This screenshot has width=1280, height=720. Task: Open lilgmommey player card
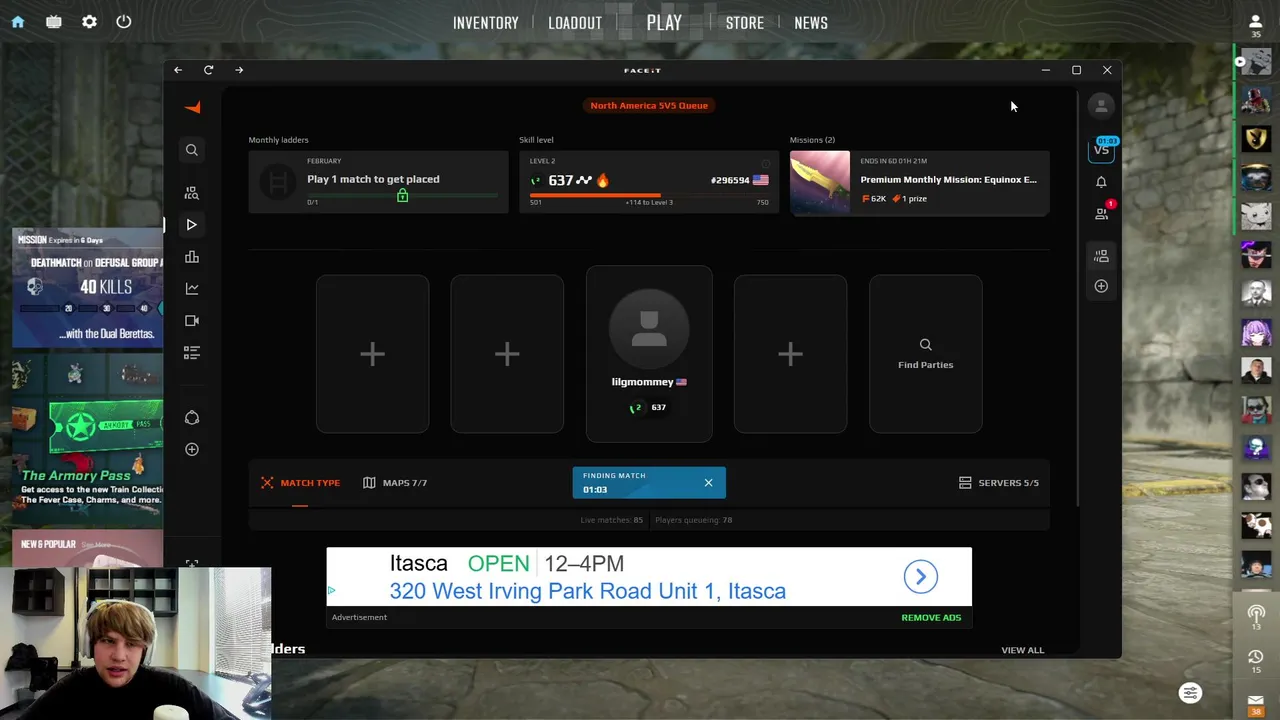pos(649,354)
